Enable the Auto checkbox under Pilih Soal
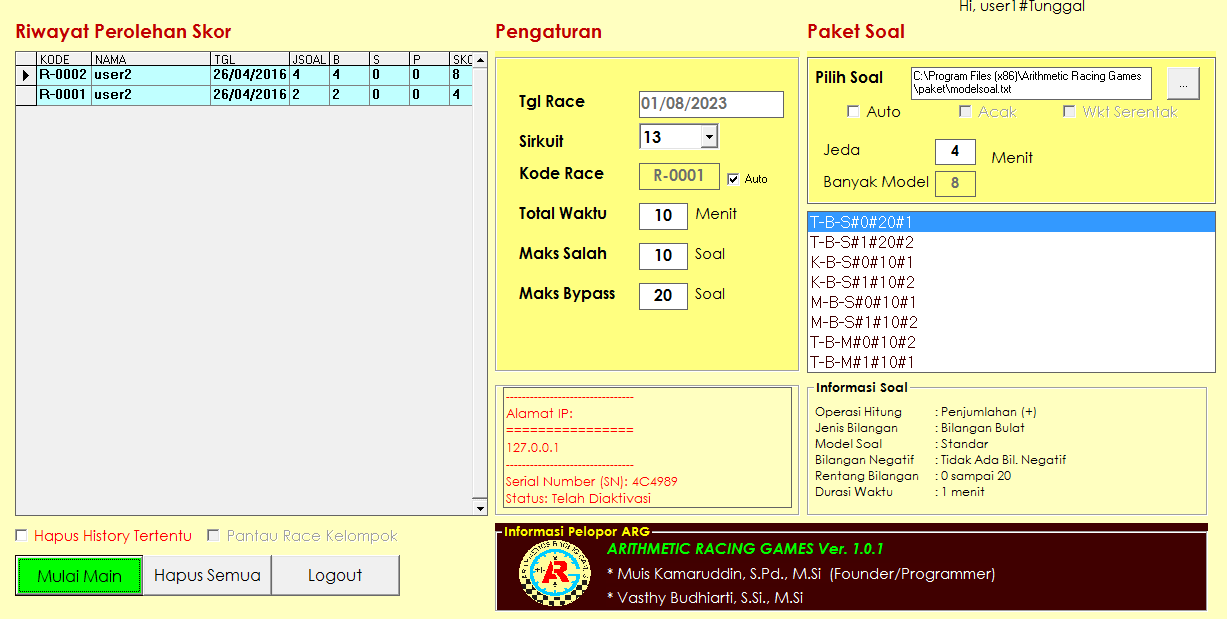 853,112
